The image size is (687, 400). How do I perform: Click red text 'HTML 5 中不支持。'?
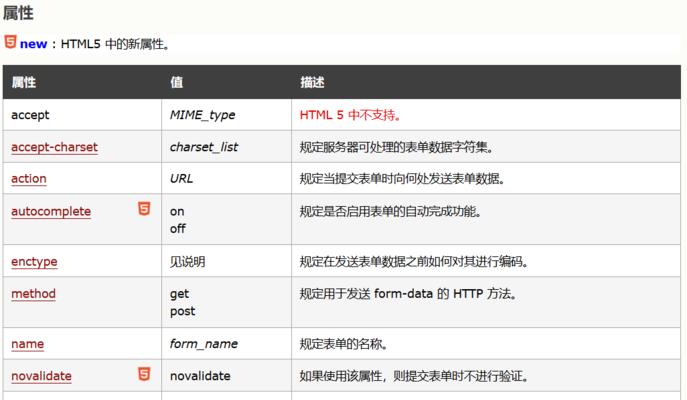tap(350, 115)
